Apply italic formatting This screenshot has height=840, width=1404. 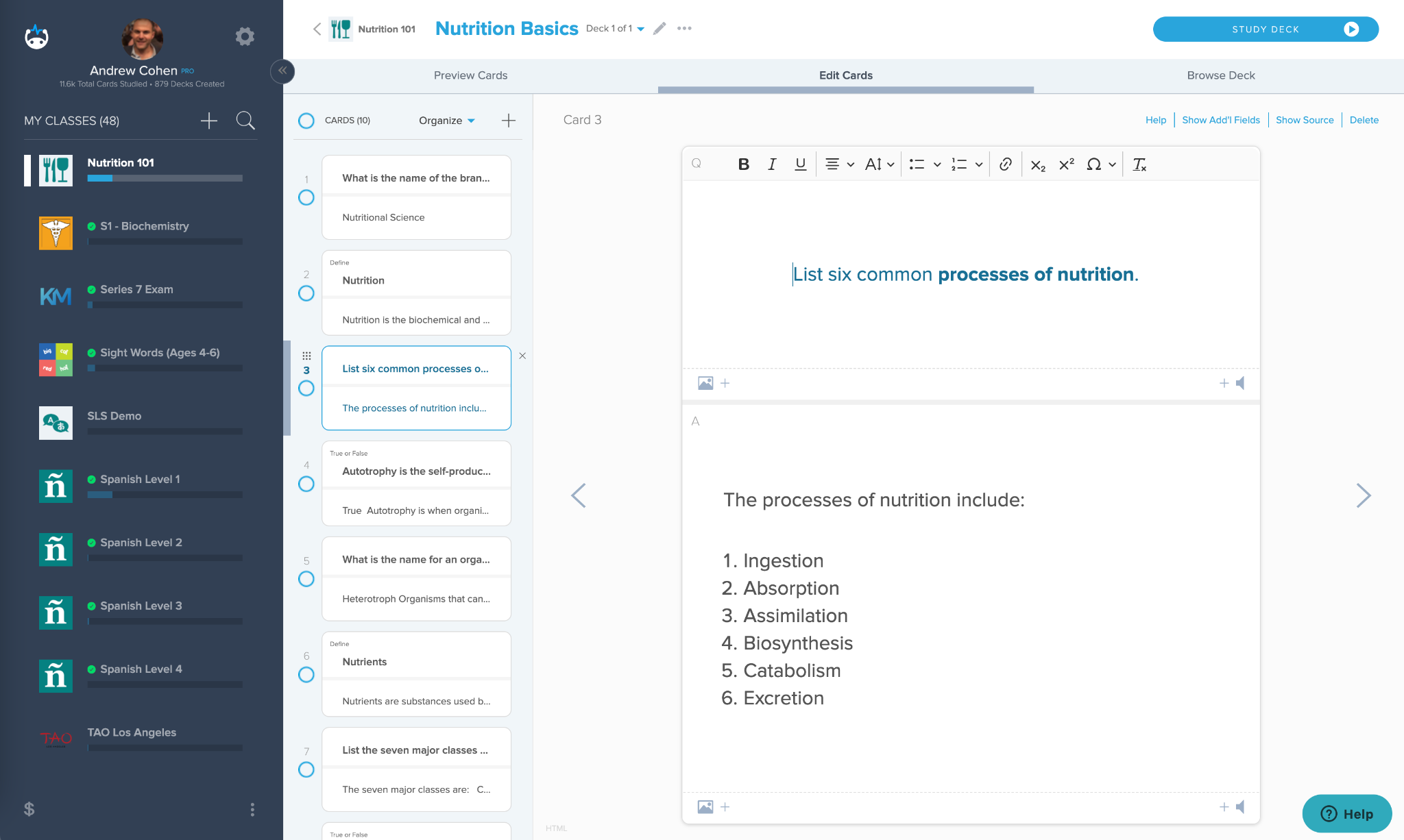point(772,164)
